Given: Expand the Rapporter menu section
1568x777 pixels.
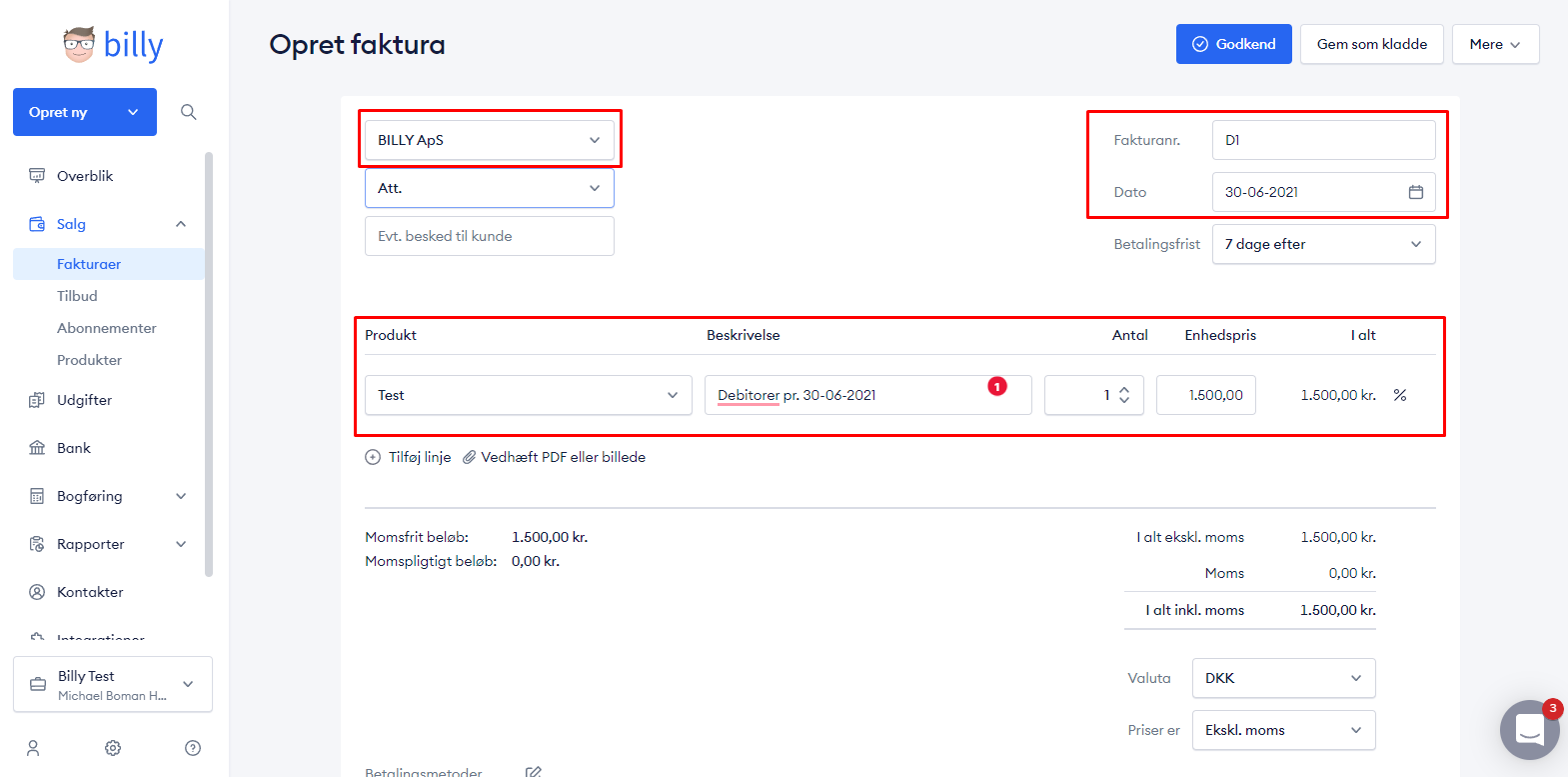Looking at the screenshot, I should 181,544.
